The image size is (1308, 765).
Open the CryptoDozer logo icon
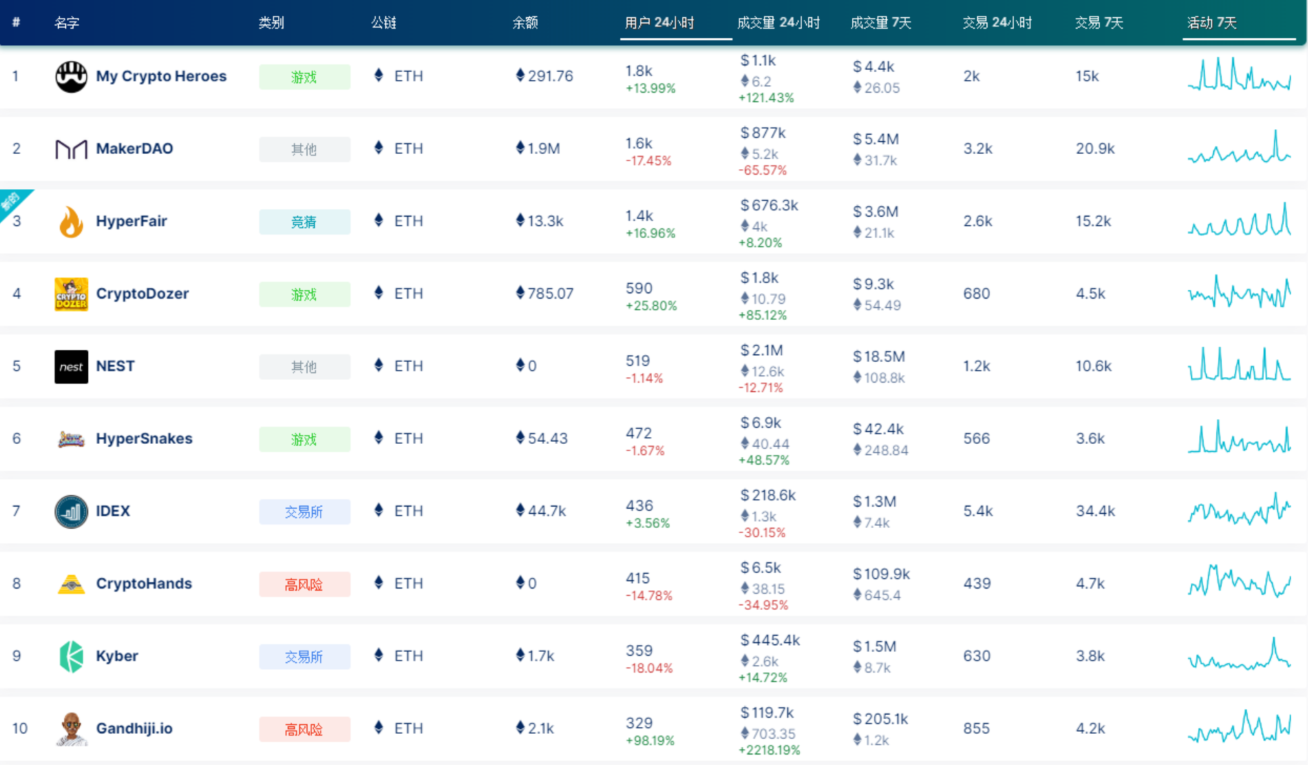coord(71,294)
